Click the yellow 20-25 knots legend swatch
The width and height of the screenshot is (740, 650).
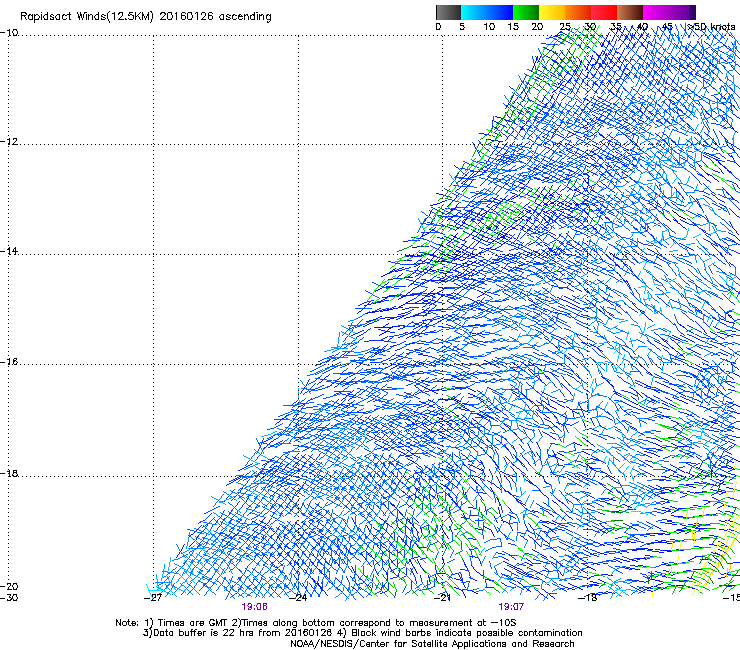(x=552, y=12)
